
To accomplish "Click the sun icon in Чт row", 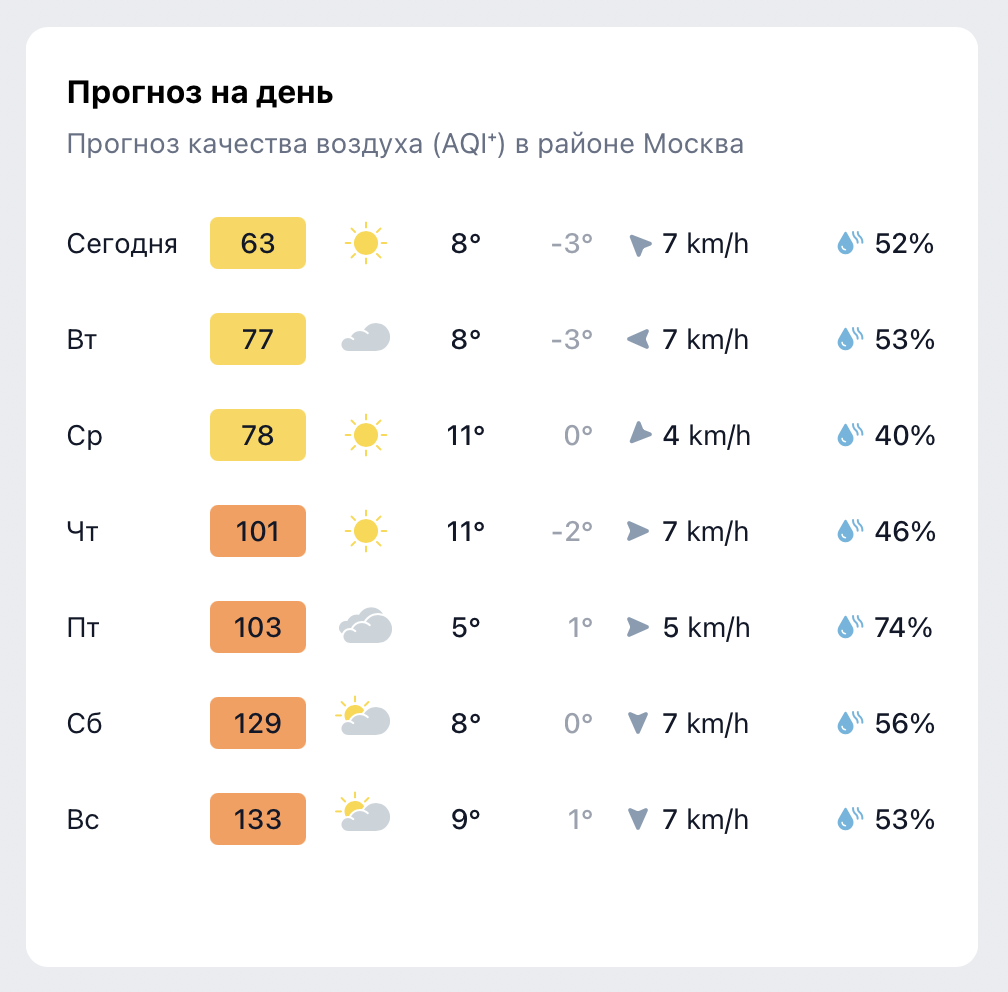I will click(x=365, y=531).
